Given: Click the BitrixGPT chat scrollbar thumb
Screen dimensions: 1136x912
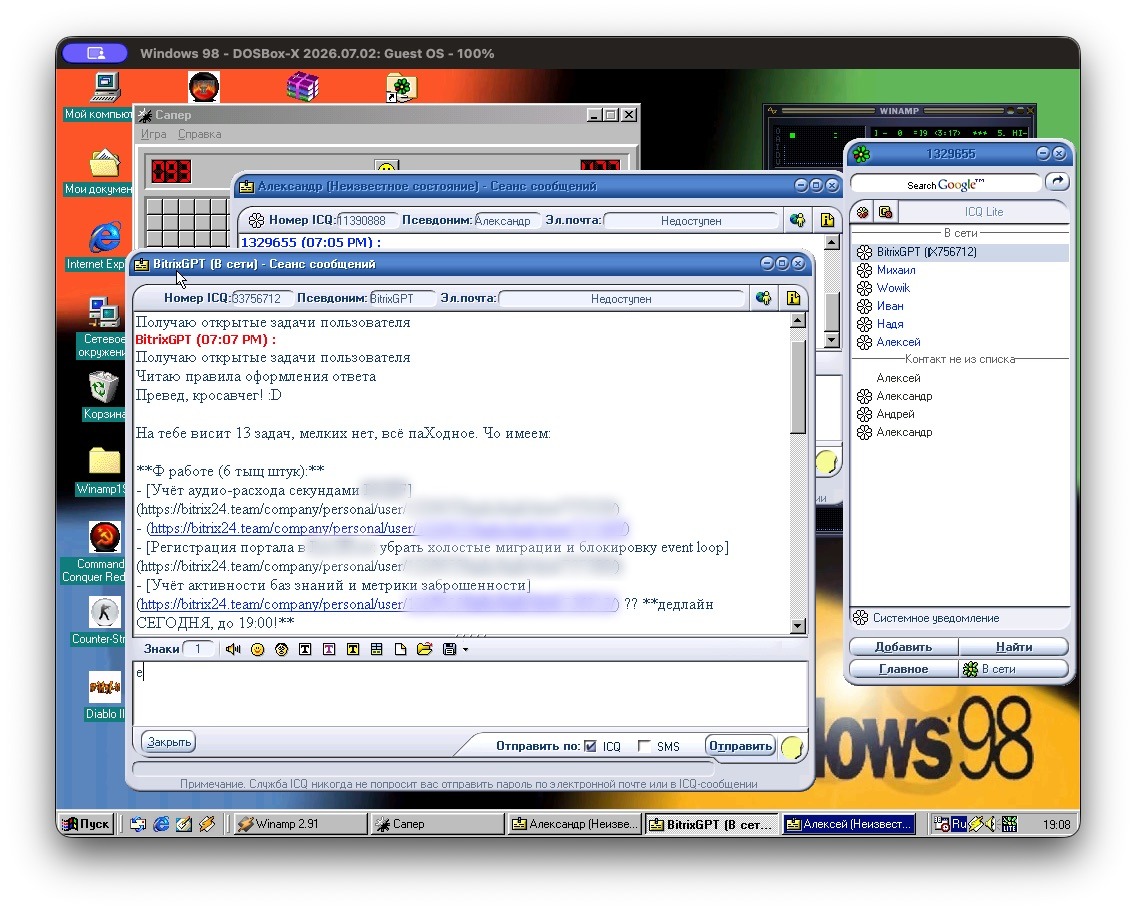Looking at the screenshot, I should 798,388.
